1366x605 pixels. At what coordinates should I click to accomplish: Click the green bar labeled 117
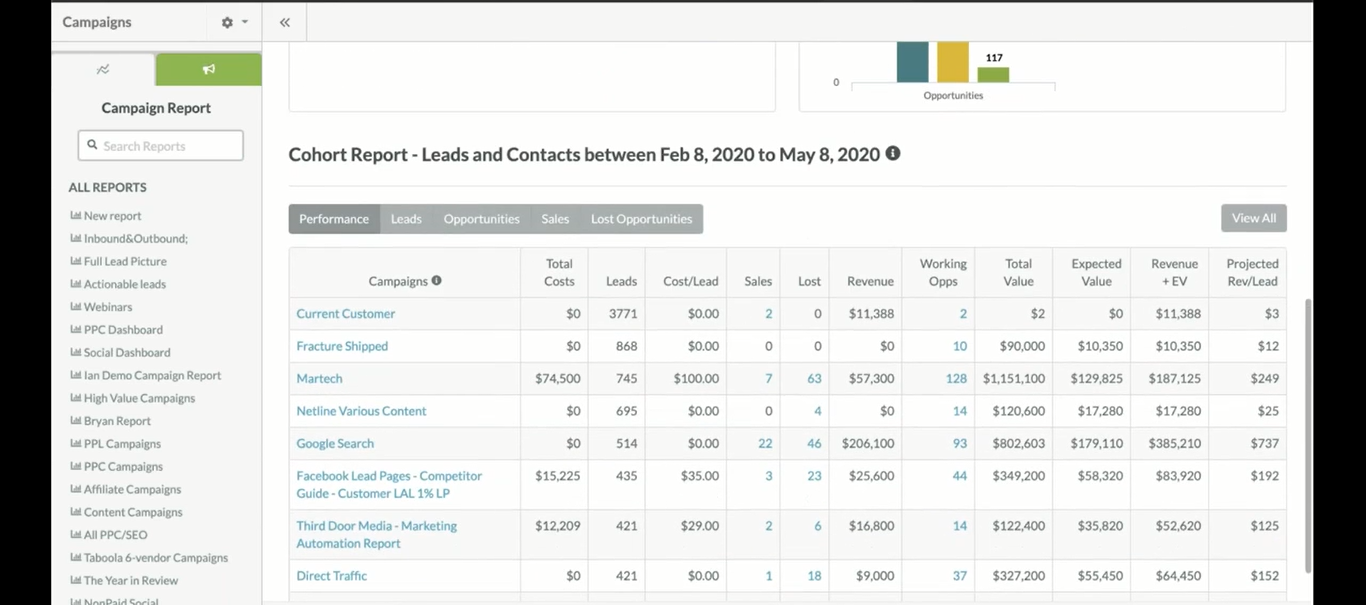point(993,75)
